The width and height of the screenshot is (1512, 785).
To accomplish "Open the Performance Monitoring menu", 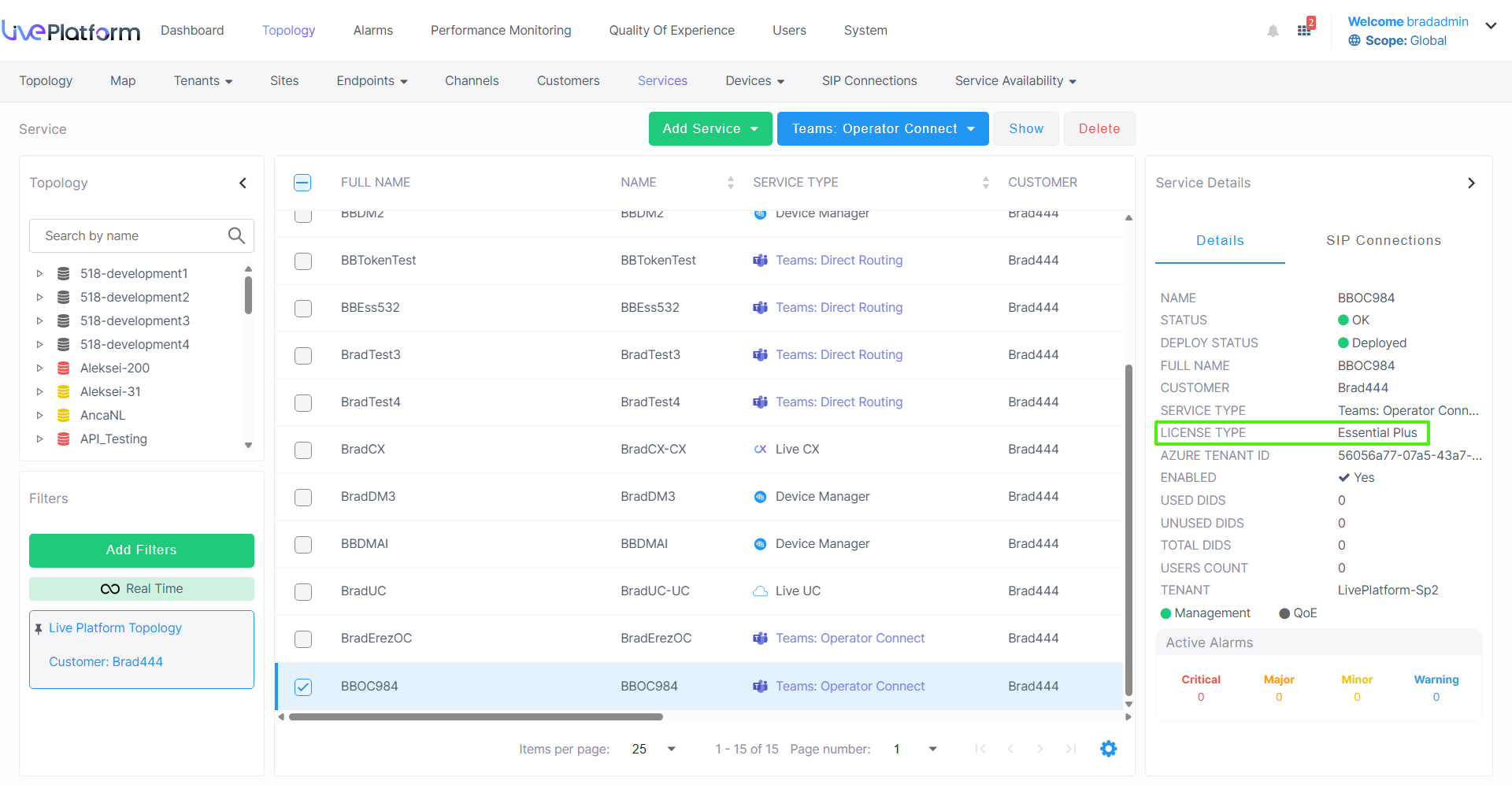I will [x=501, y=30].
